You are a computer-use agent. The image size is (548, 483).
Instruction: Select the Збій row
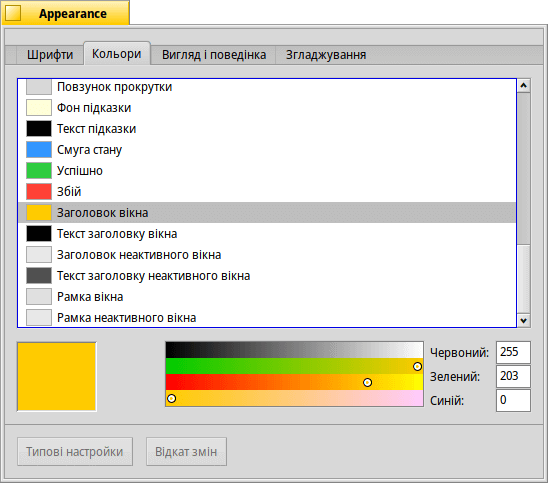click(x=267, y=192)
